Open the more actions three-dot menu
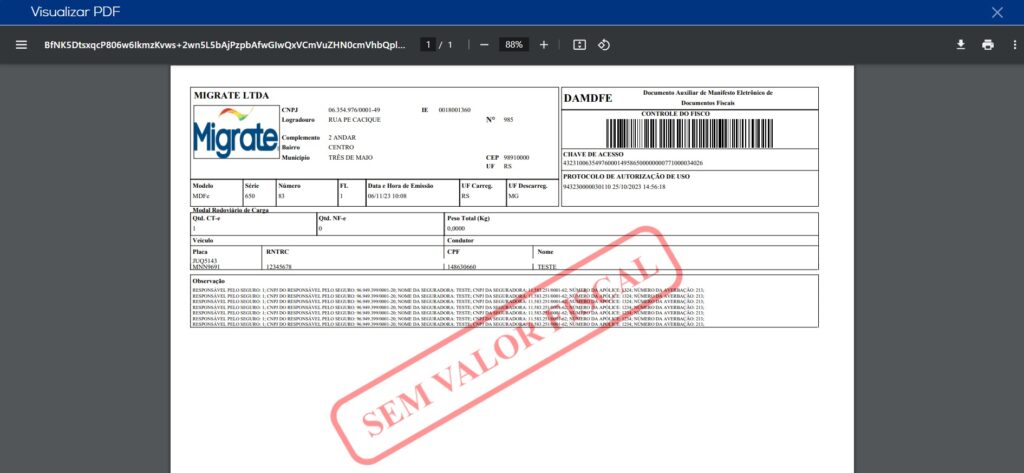This screenshot has width=1024, height=473. pos(1014,45)
